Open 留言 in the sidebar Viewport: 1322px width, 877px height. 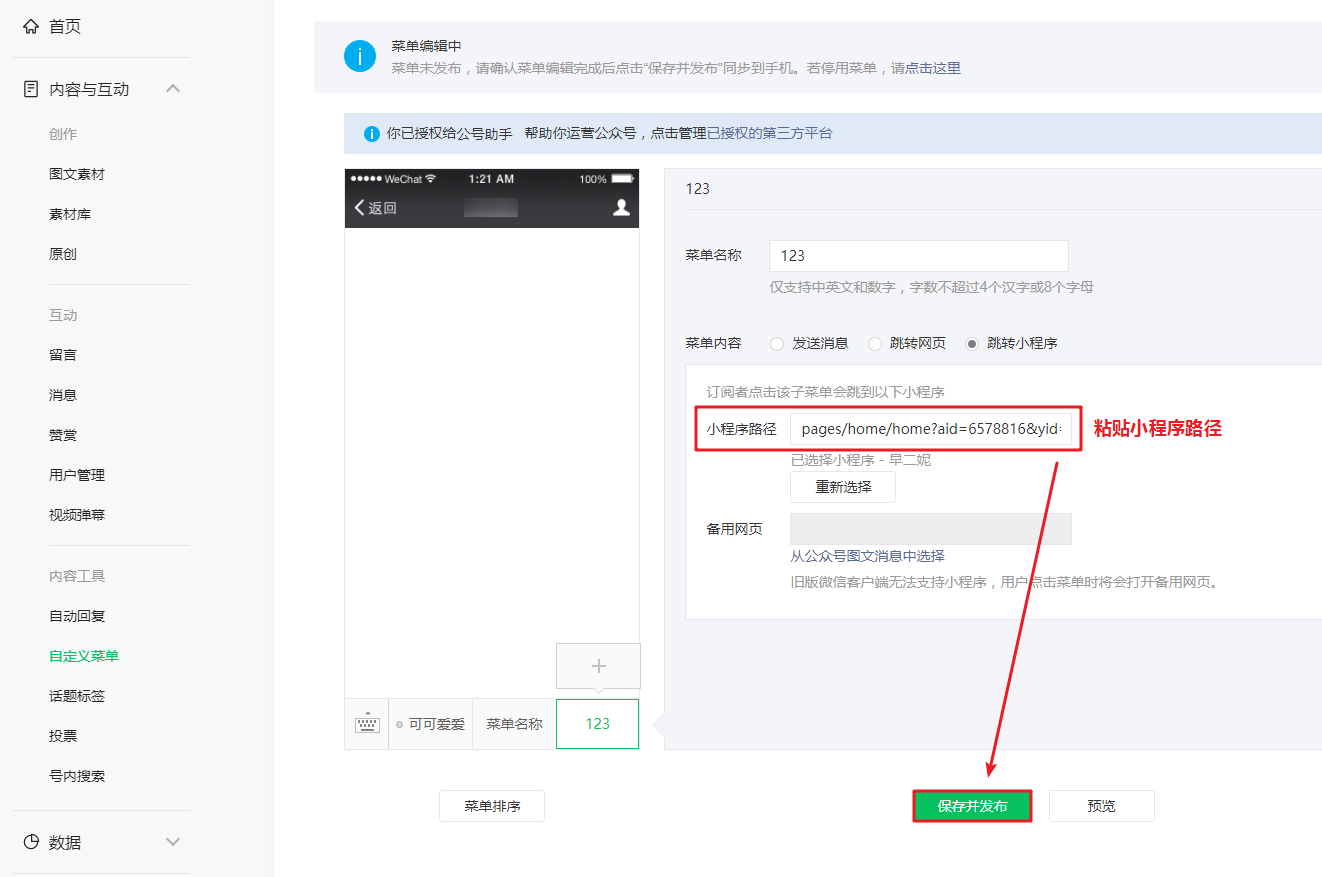63,355
